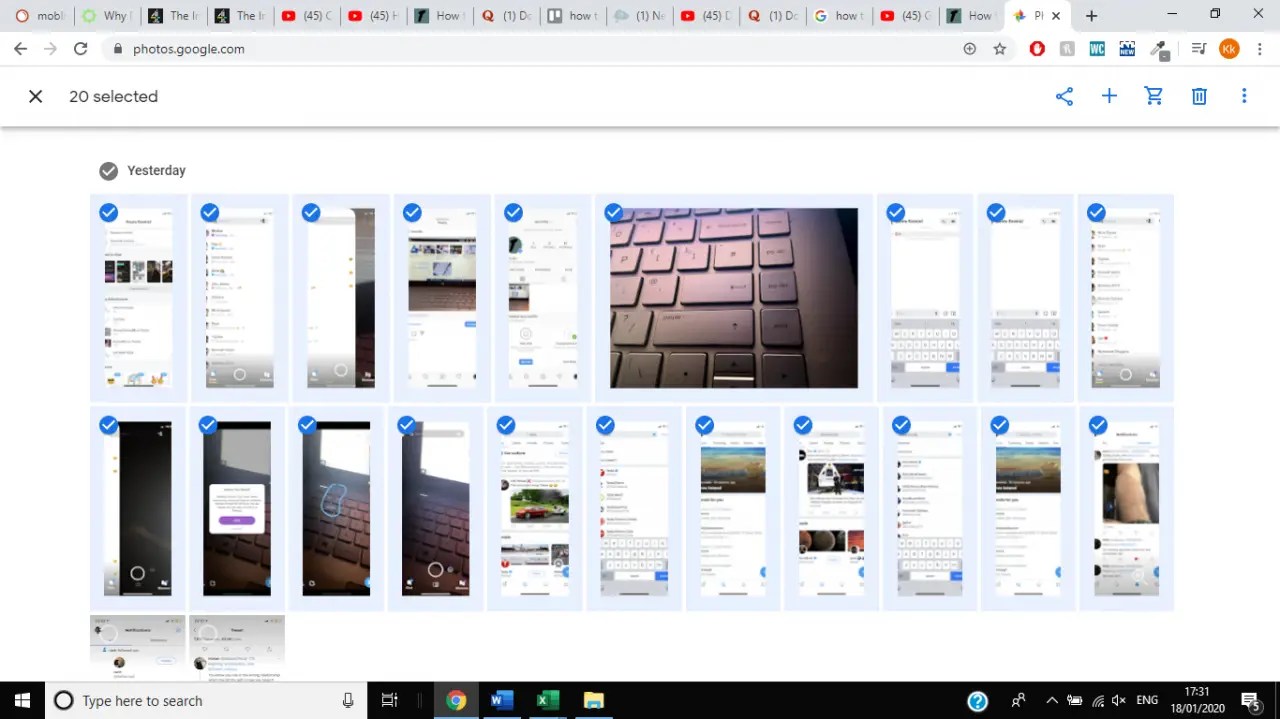Deselect the red car screenshot's checkmark

[505, 425]
